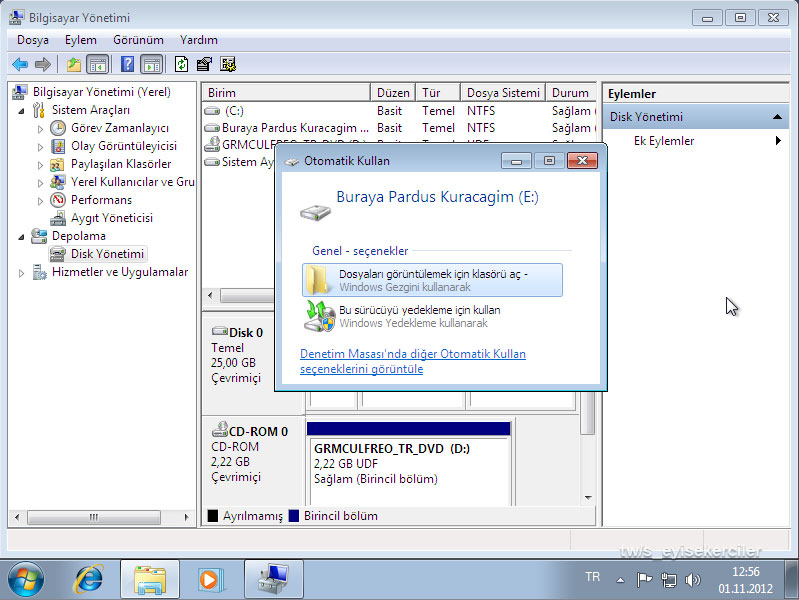Show hidden tray icons arrow
799x600 pixels.
(x=620, y=580)
